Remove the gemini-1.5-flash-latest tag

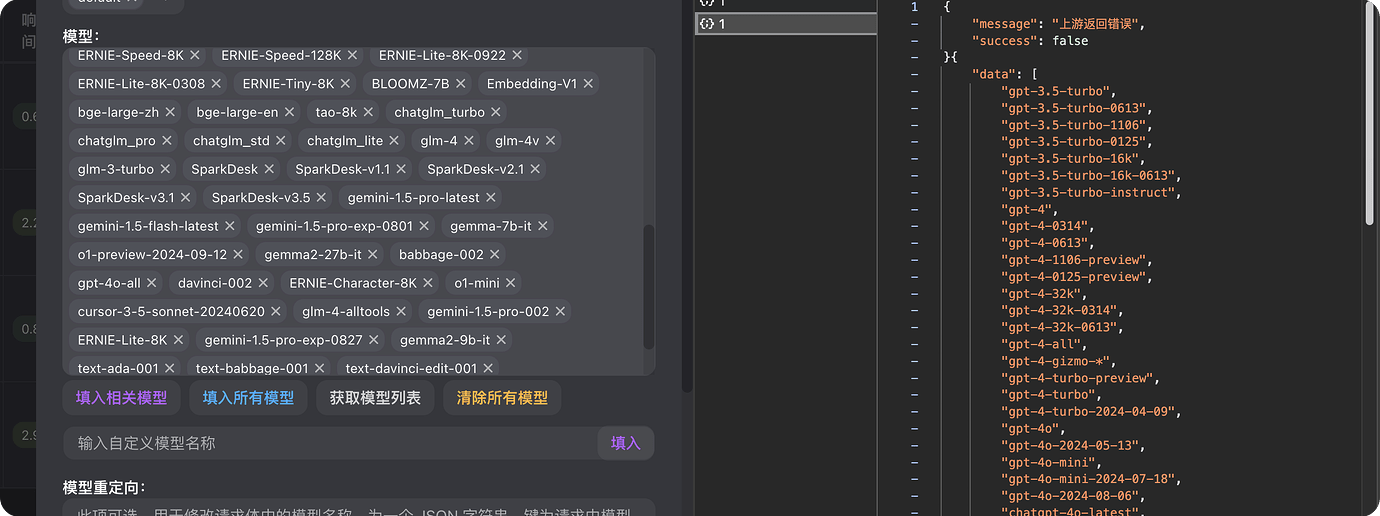[x=229, y=226]
